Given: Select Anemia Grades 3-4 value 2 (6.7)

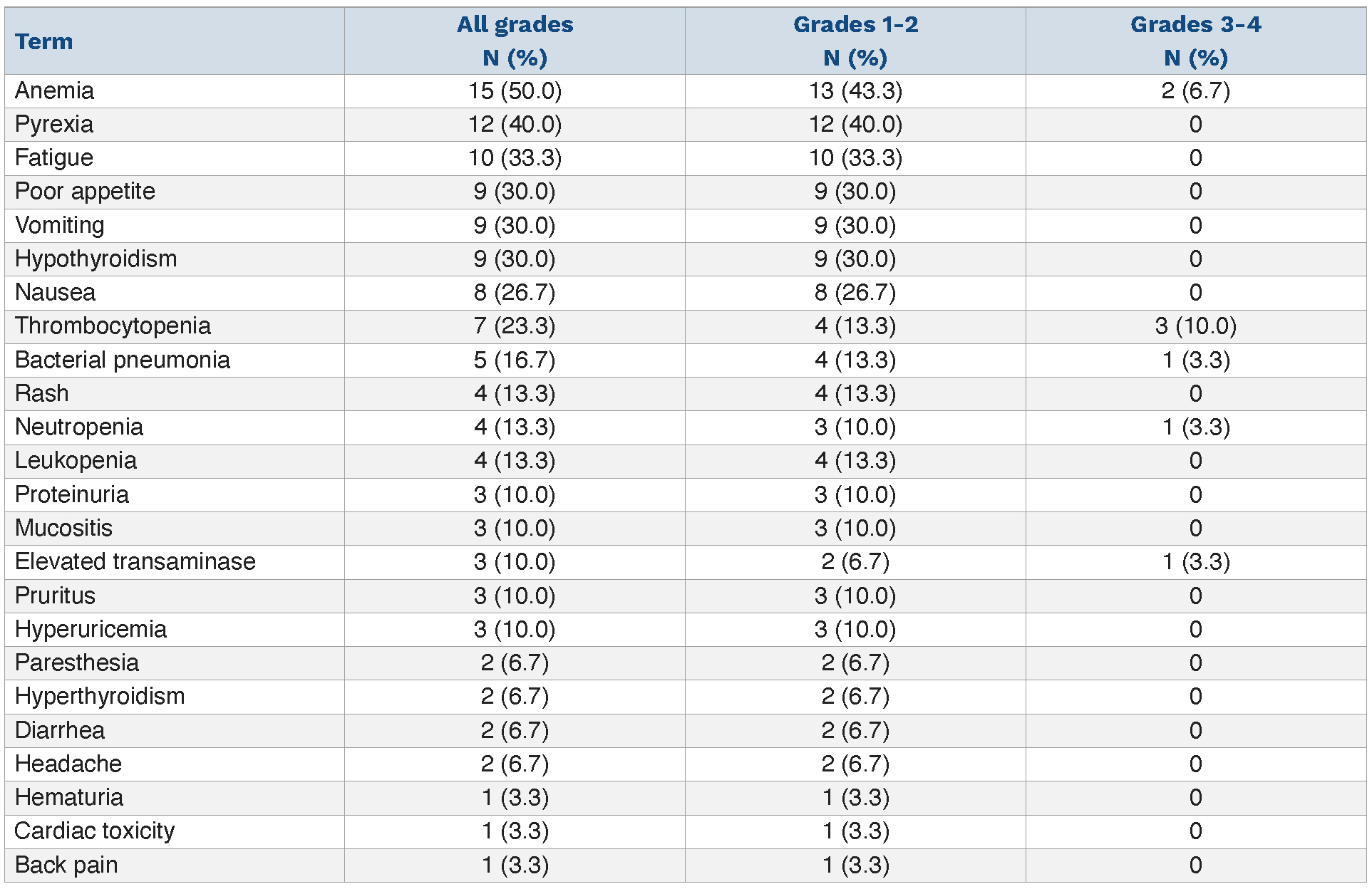Looking at the screenshot, I should (x=1195, y=90).
